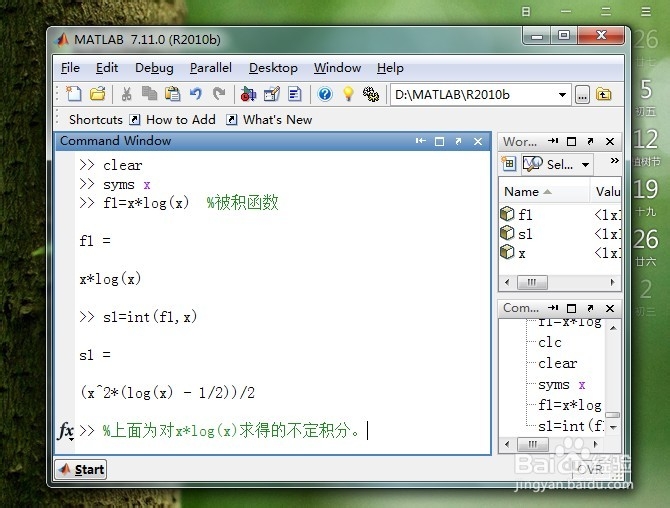Click Workspace scroll right arrow
The width and height of the screenshot is (670, 508).
pyautogui.click(x=612, y=282)
